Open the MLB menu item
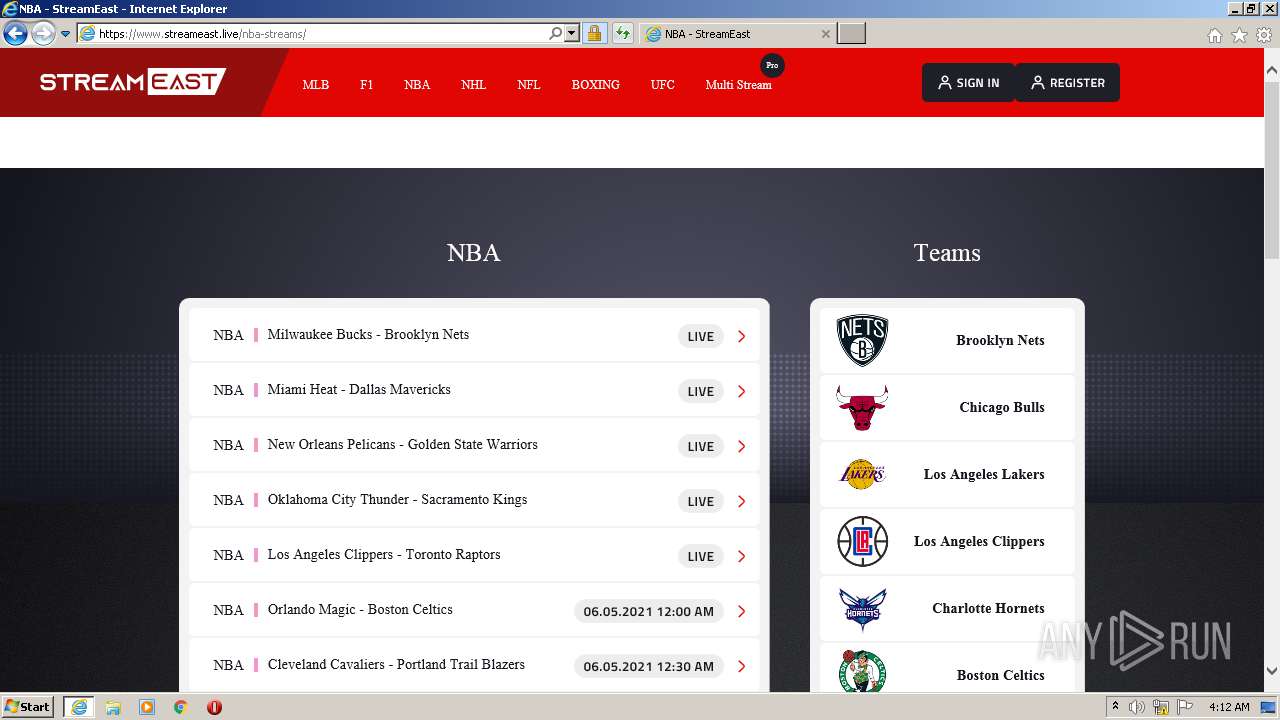1280x720 pixels. [316, 85]
